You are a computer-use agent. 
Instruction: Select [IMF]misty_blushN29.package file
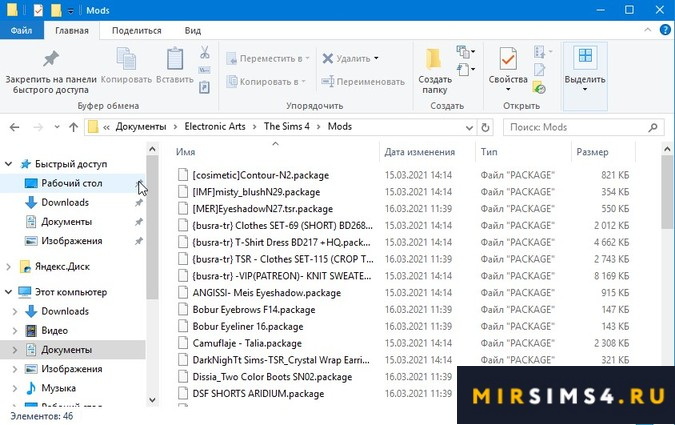coord(256,192)
